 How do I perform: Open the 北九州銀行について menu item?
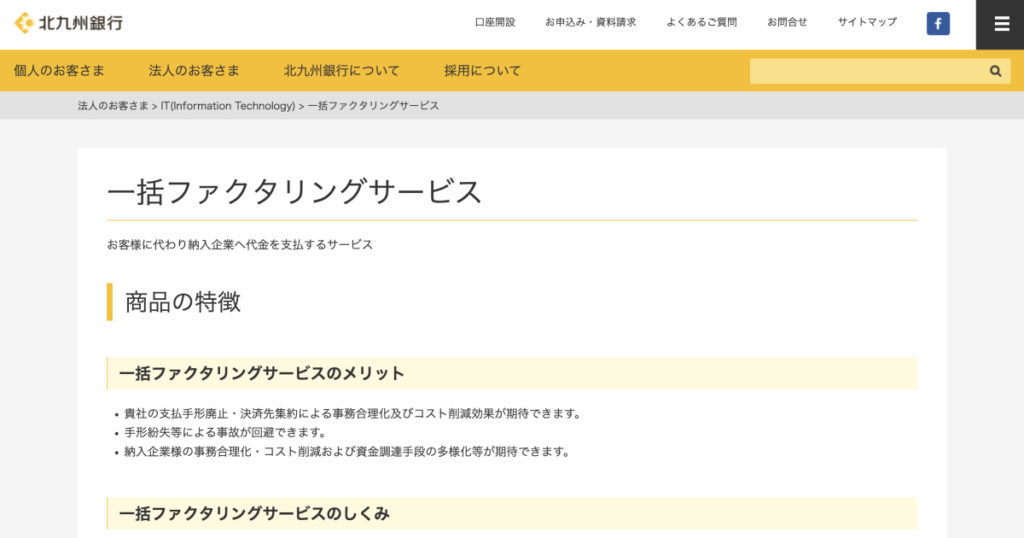[341, 71]
